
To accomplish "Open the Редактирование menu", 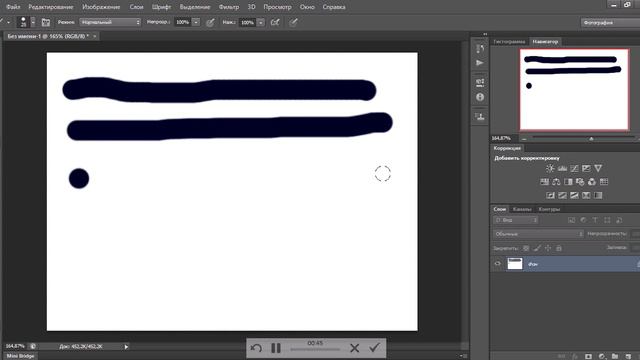I will (x=51, y=7).
